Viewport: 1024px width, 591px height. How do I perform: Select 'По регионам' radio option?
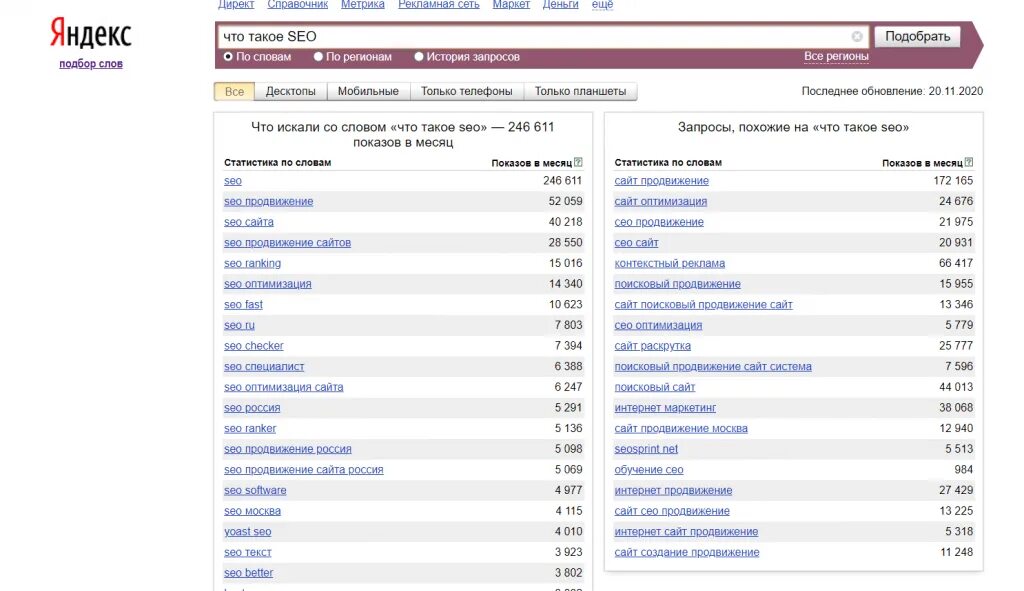tap(318, 57)
